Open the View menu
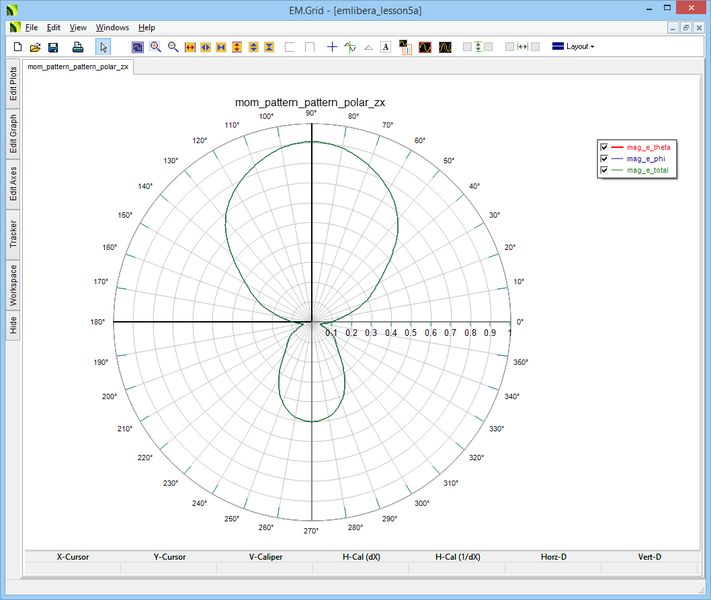 click(x=78, y=27)
